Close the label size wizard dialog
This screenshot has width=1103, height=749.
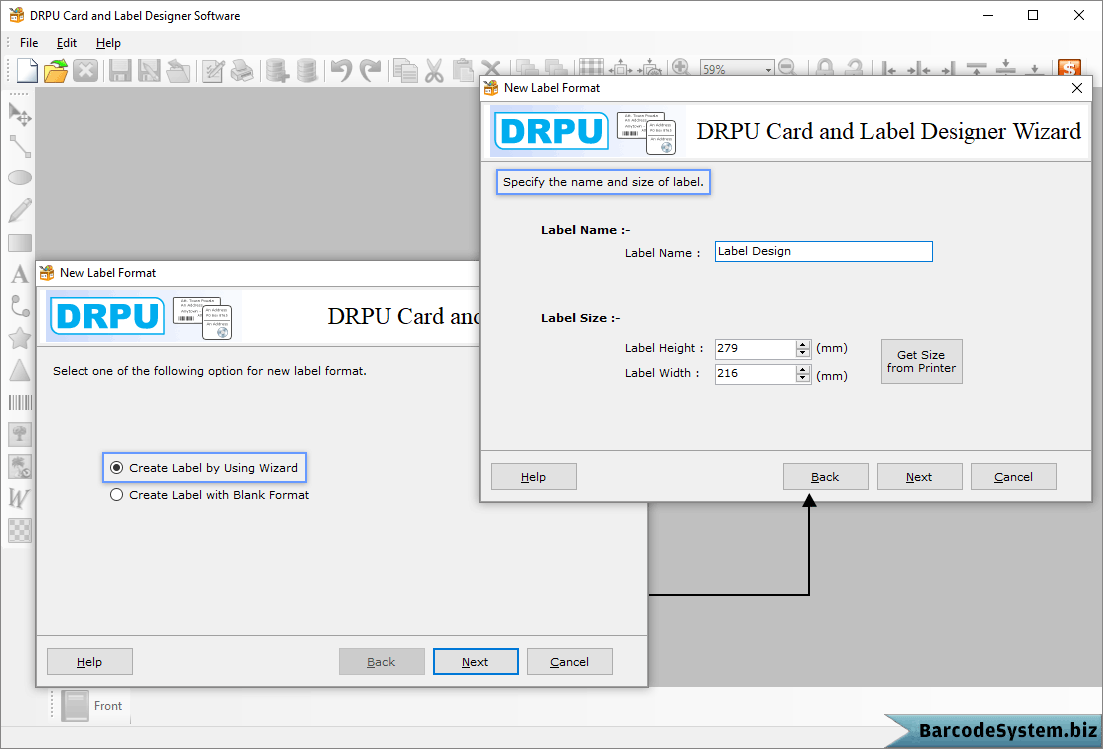pyautogui.click(x=1076, y=88)
